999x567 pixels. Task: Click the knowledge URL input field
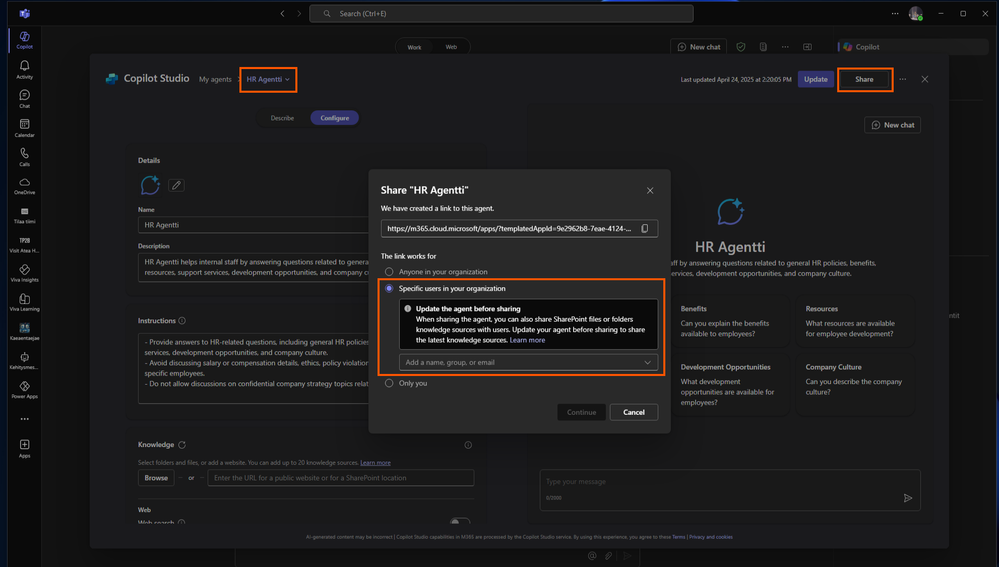[341, 478]
